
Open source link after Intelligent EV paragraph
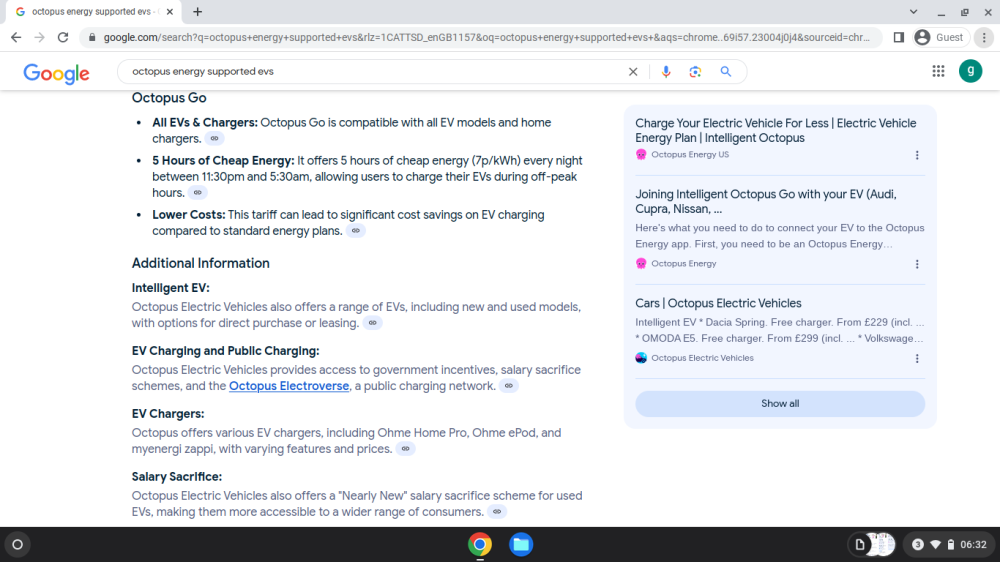(x=372, y=323)
